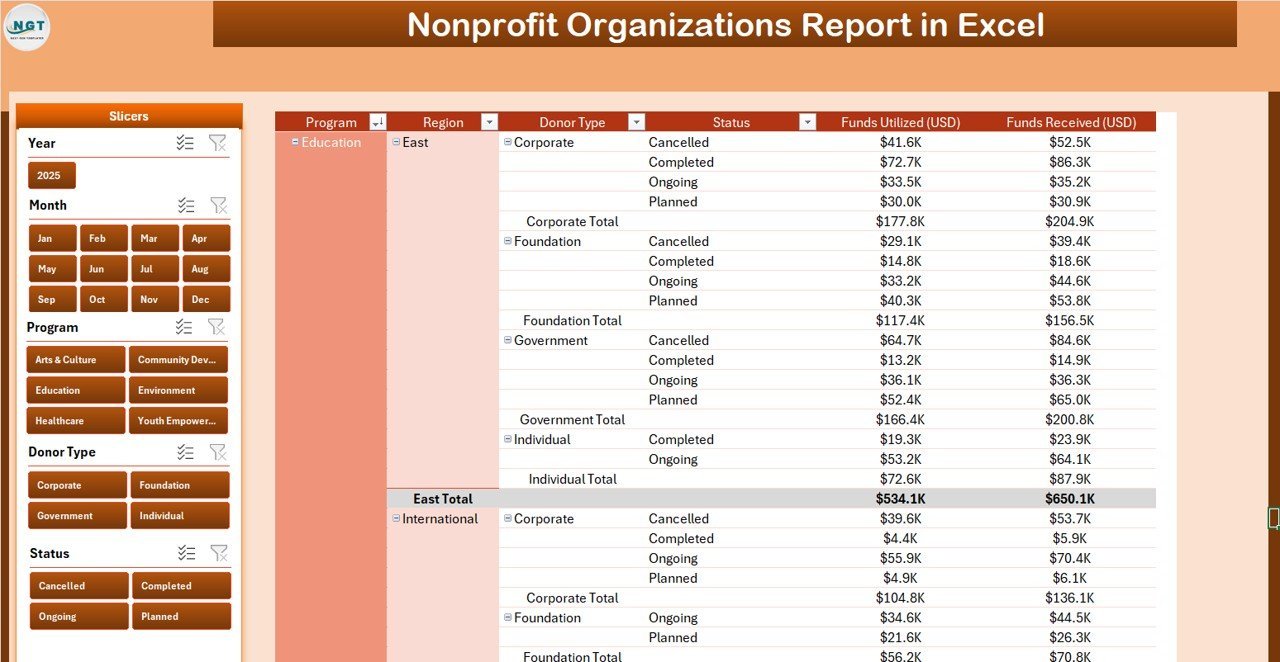
Task: Choose the 2025 year slicer button
Action: (x=51, y=175)
